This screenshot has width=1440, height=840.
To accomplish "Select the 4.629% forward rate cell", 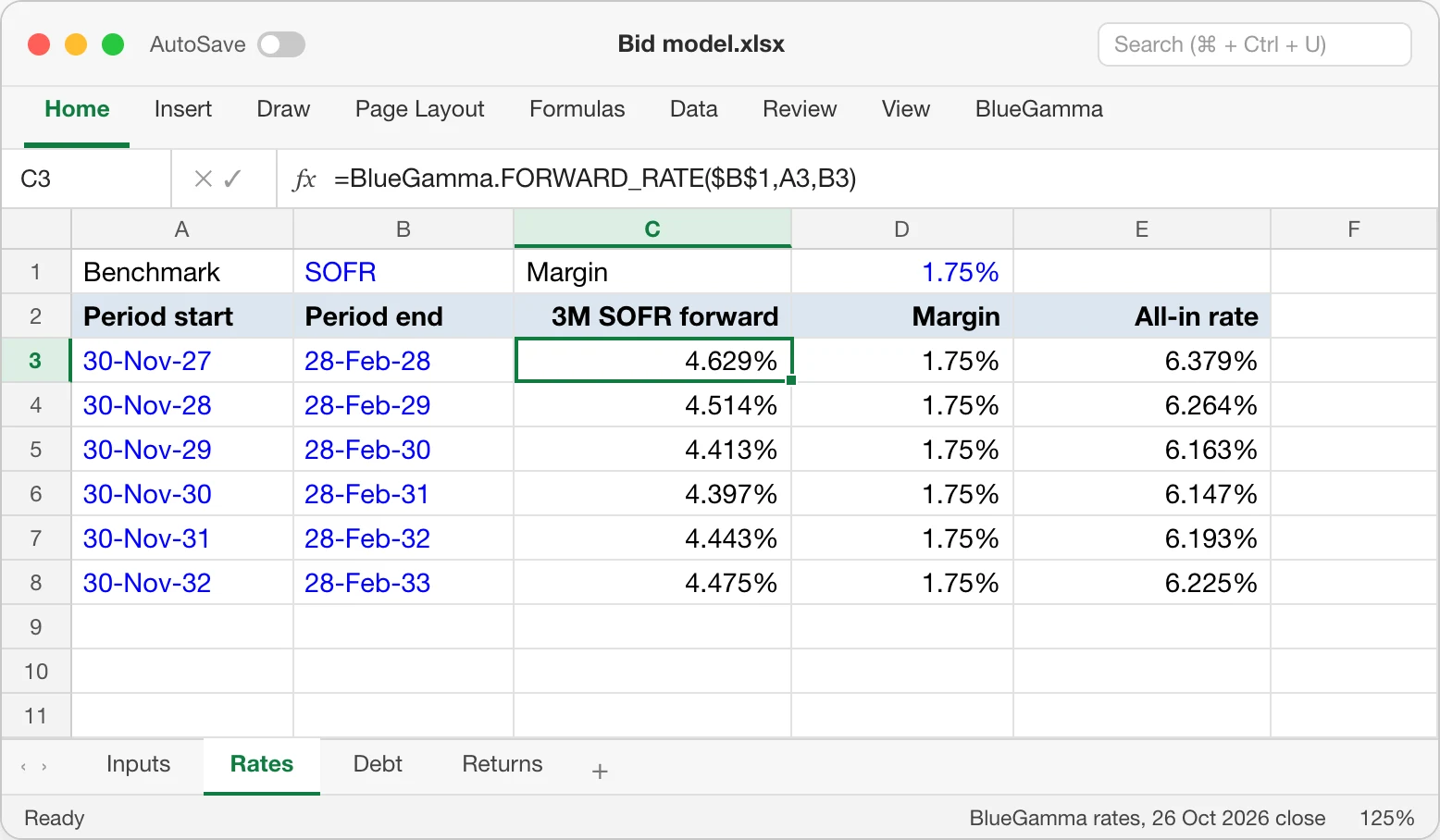I will pyautogui.click(x=653, y=361).
